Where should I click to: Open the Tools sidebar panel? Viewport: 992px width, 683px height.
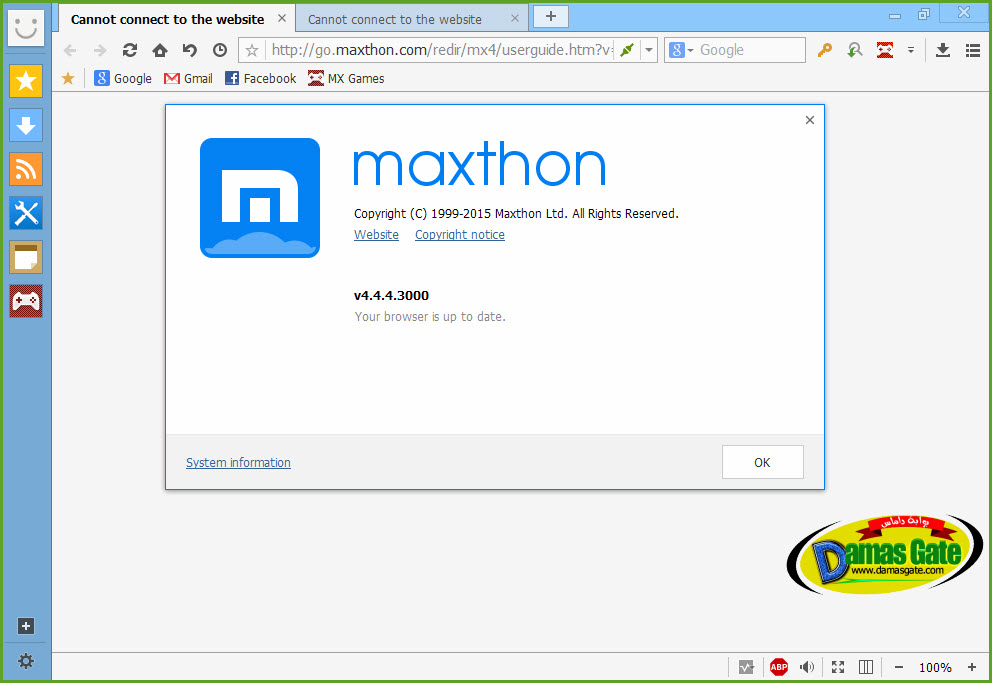click(x=26, y=213)
